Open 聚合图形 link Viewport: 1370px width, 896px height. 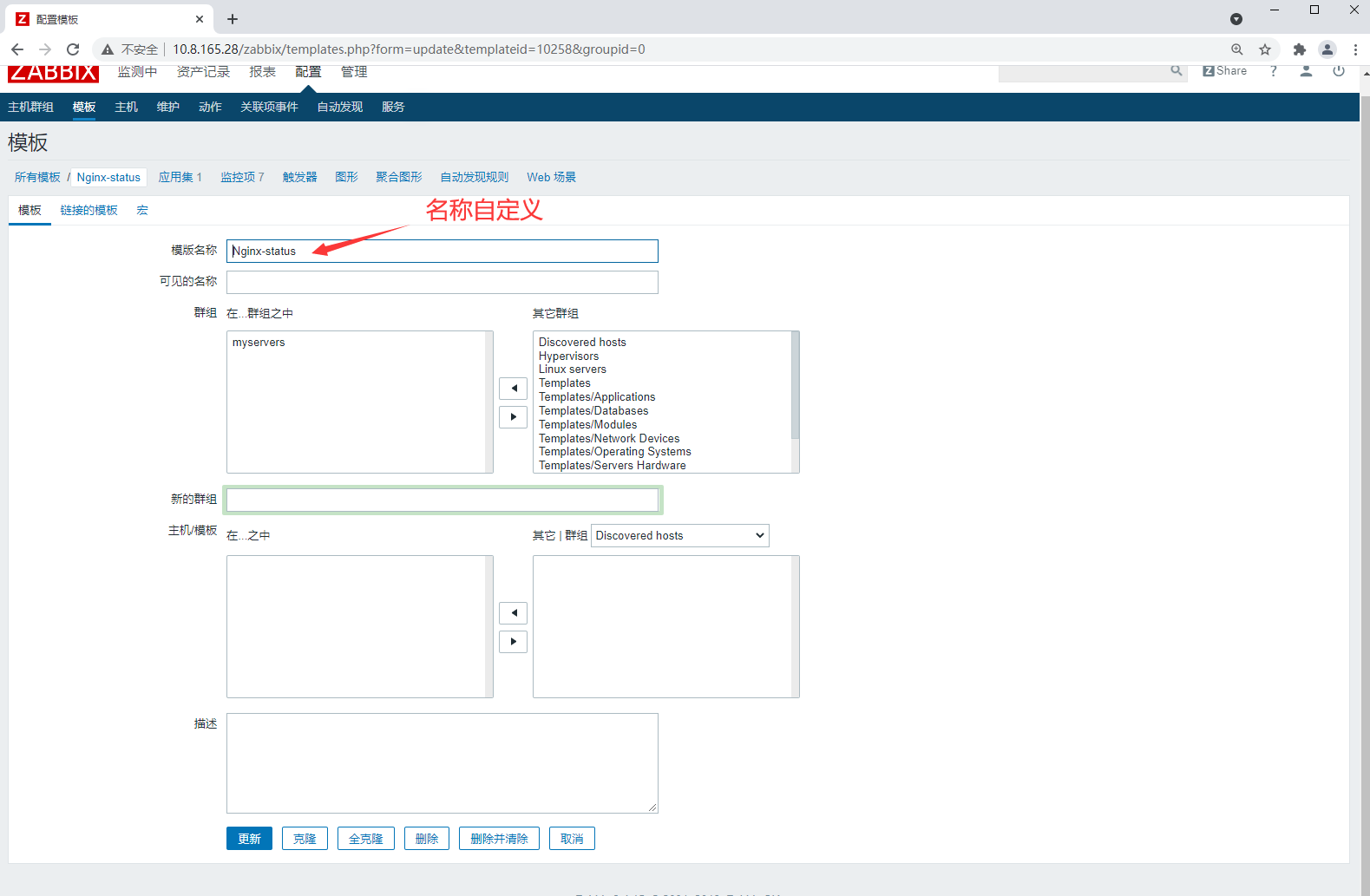pos(399,177)
